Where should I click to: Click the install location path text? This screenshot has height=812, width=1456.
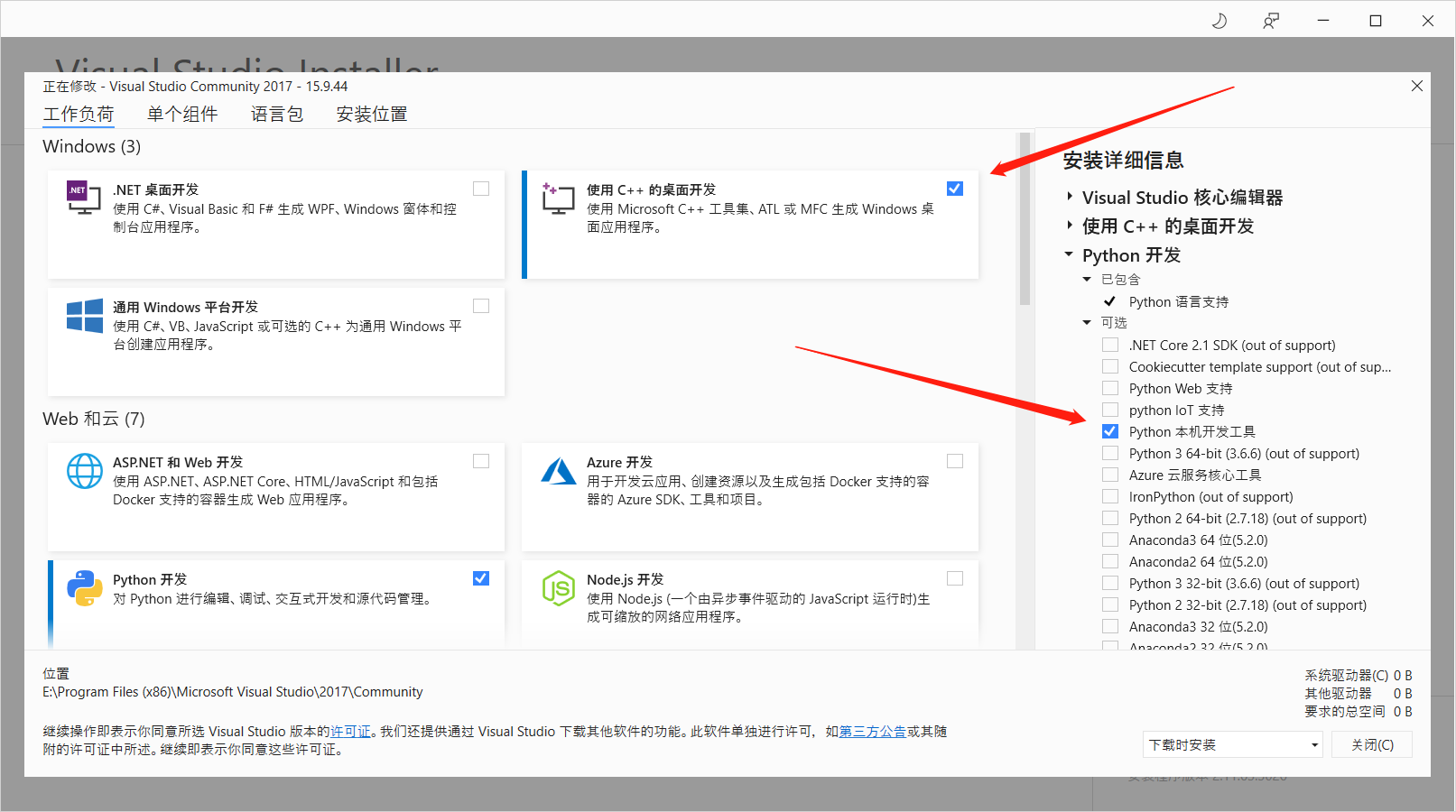[233, 692]
